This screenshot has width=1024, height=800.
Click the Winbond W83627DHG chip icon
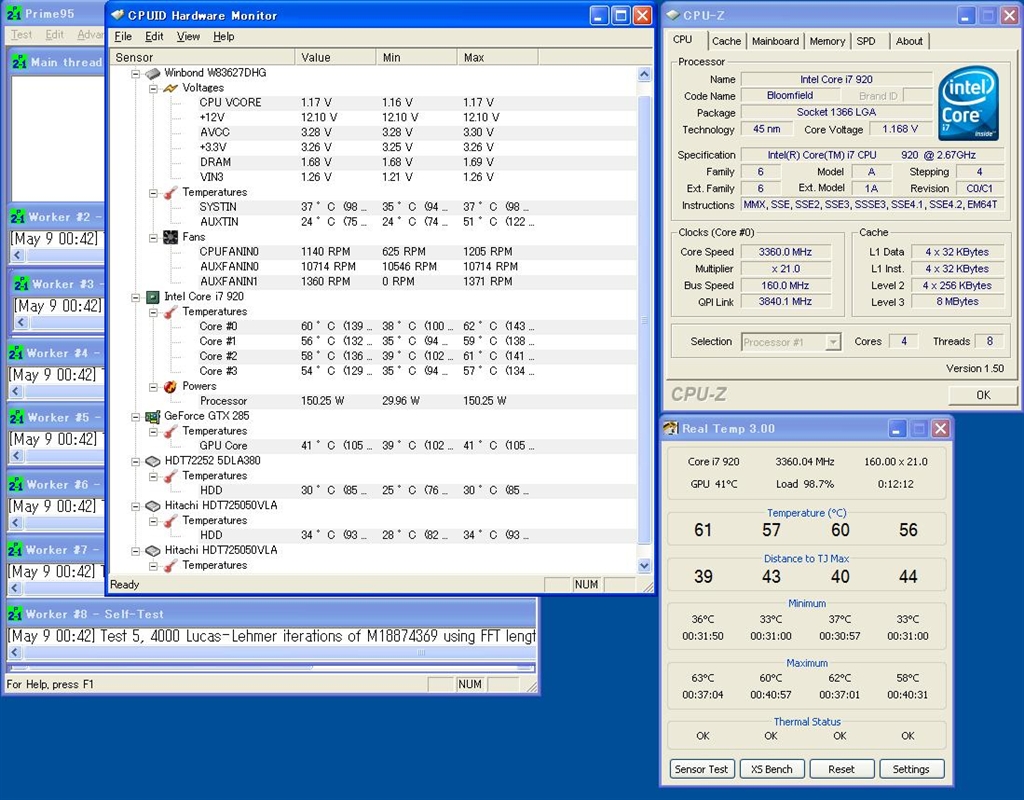tap(153, 73)
